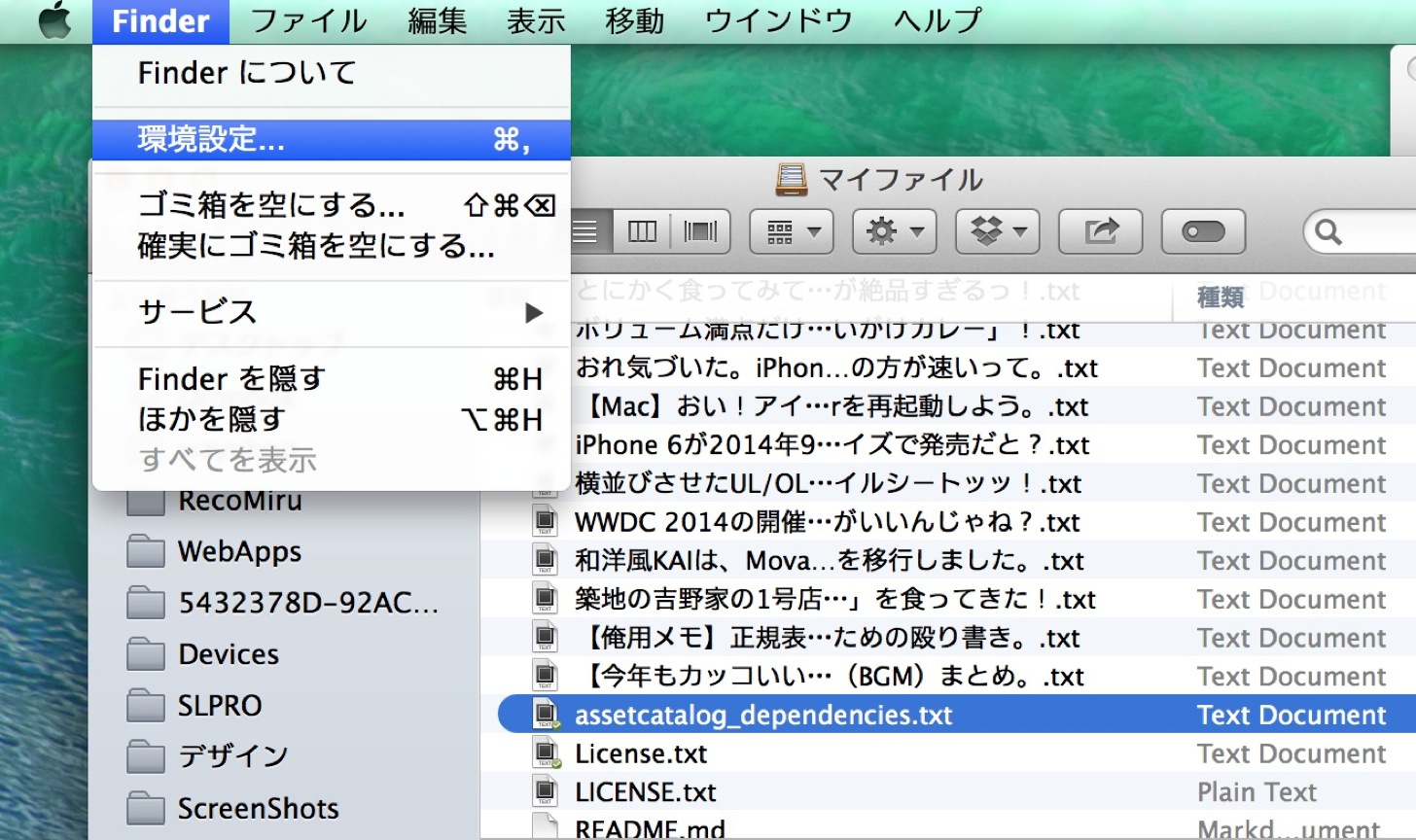Choose Finder について
This screenshot has width=1416, height=840.
(x=331, y=73)
